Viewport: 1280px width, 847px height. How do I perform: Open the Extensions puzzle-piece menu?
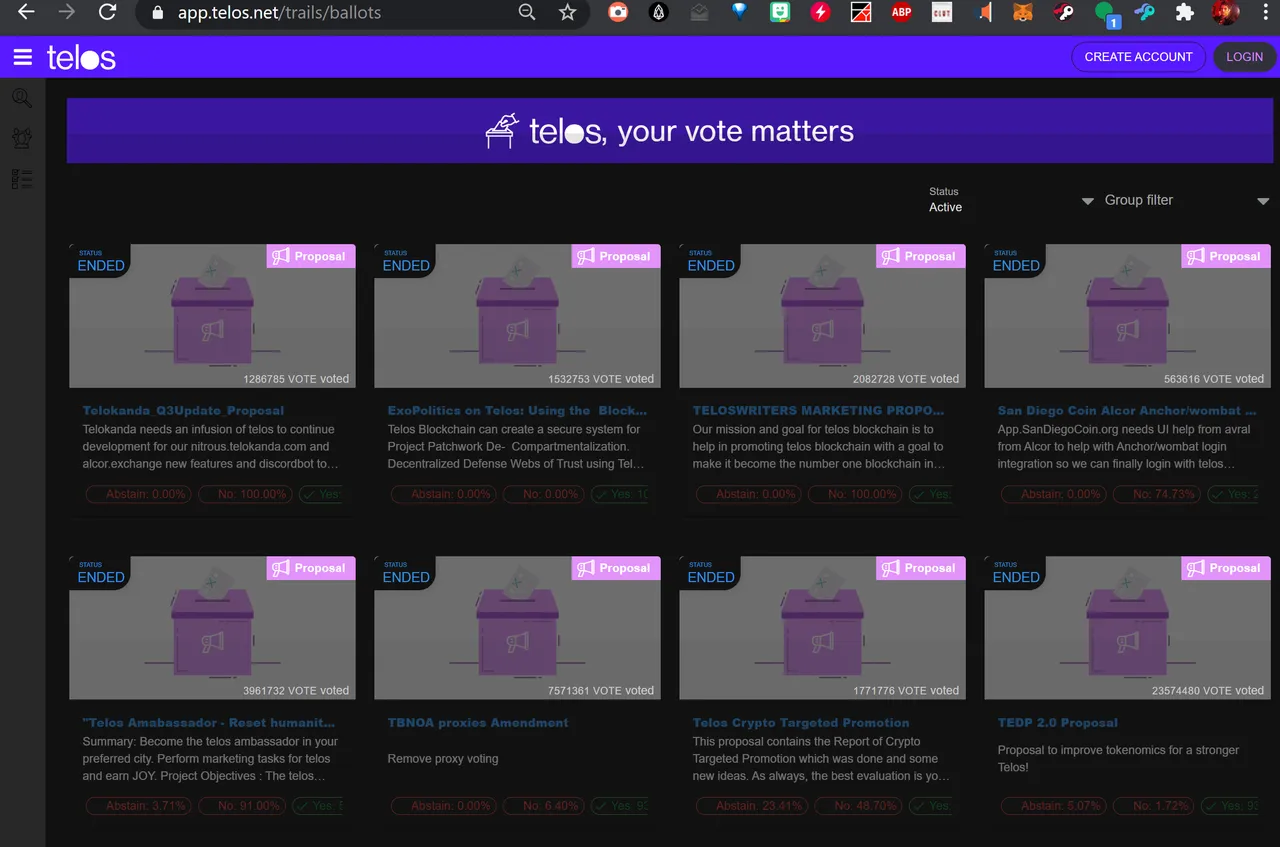coord(1185,13)
